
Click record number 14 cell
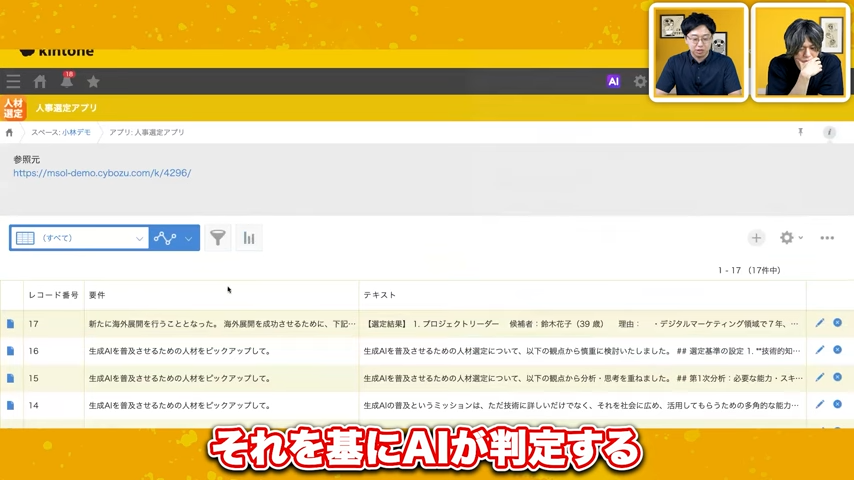(x=53, y=405)
